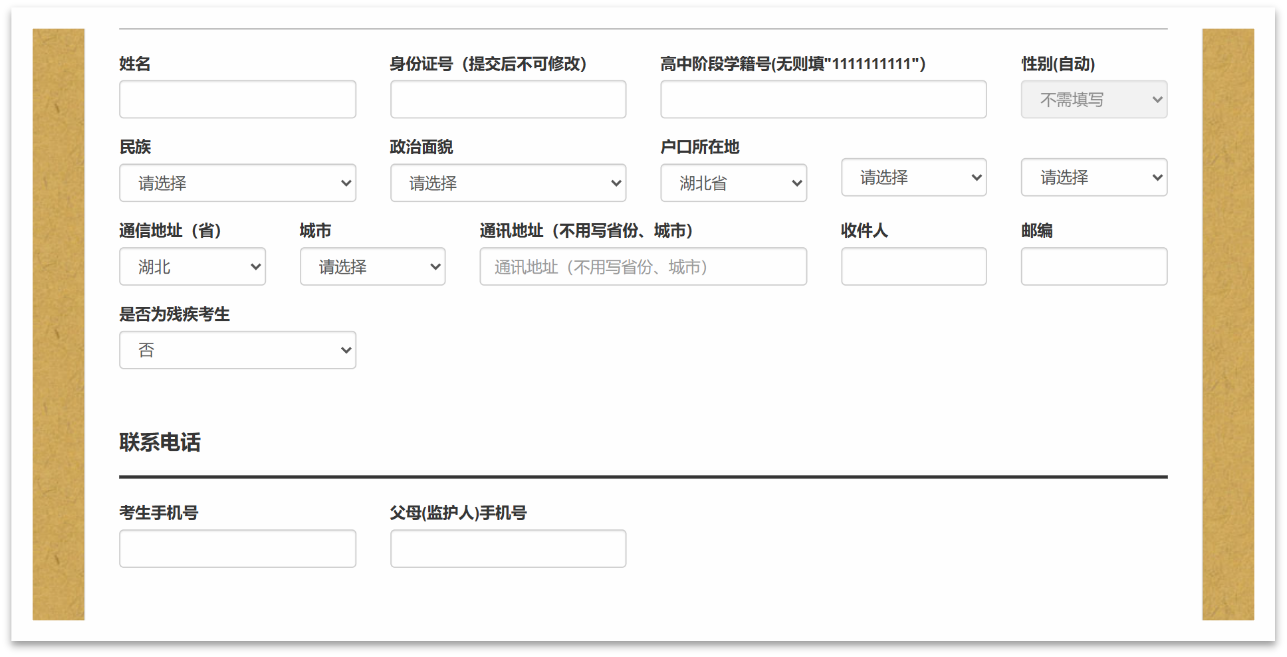Click the 姓名 label
This screenshot has width=1287, height=657.
coord(135,64)
